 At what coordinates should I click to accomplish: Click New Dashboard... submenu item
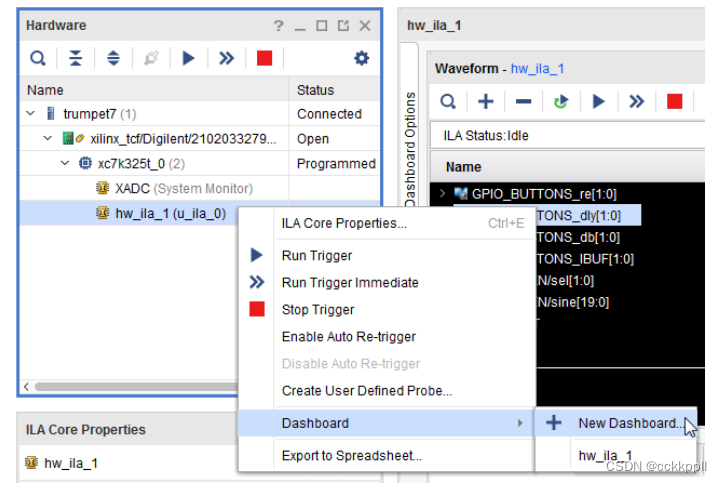point(616,423)
